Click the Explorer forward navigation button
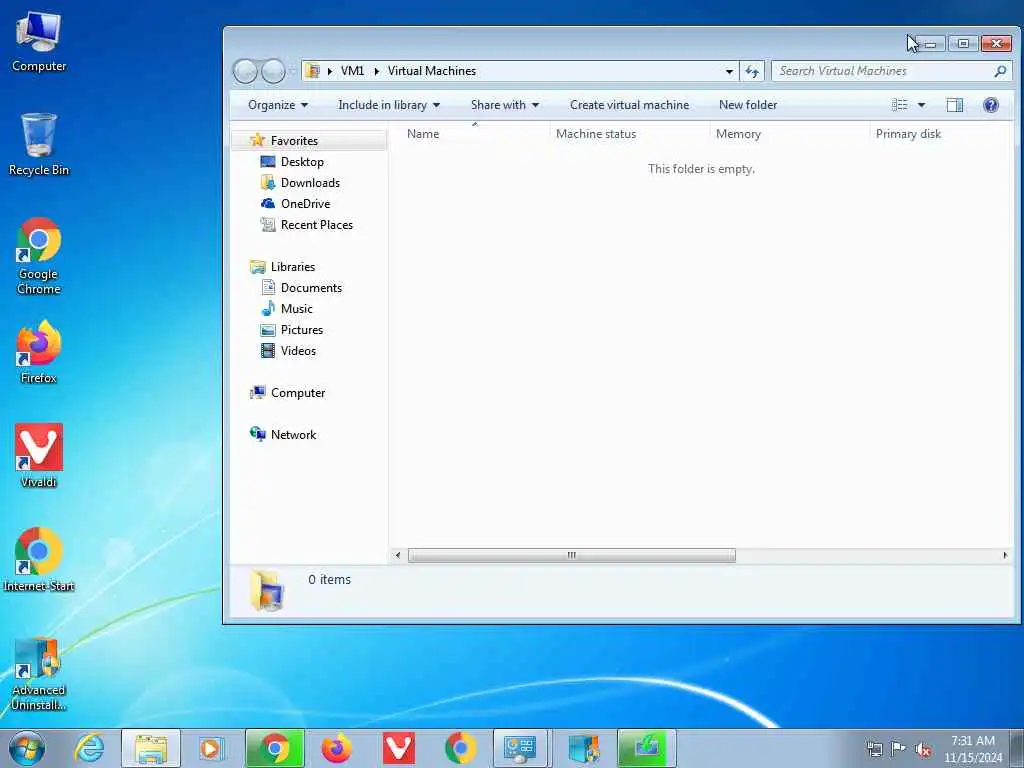This screenshot has width=1024, height=768. click(x=273, y=71)
